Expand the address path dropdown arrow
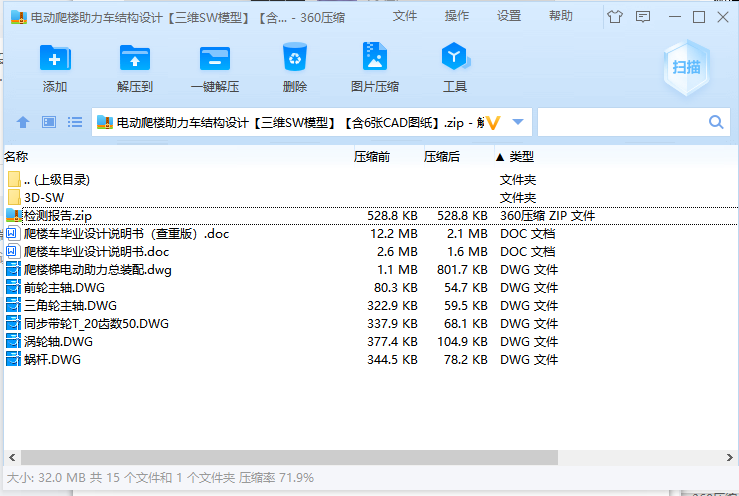The image size is (739, 496). pyautogui.click(x=518, y=122)
